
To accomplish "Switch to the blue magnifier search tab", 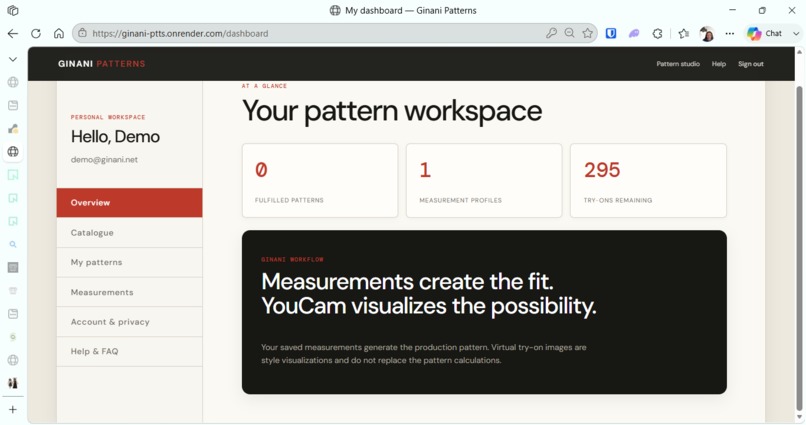I will [x=13, y=245].
